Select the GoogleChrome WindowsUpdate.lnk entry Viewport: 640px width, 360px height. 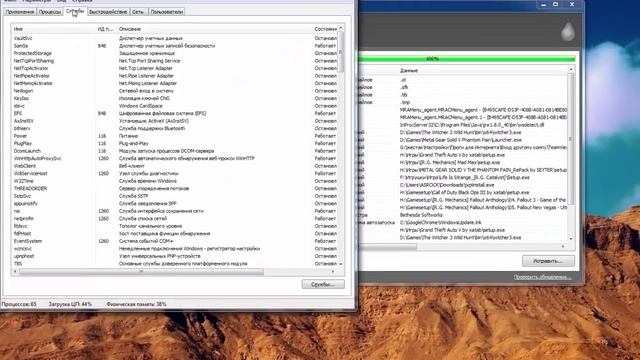(x=463, y=222)
